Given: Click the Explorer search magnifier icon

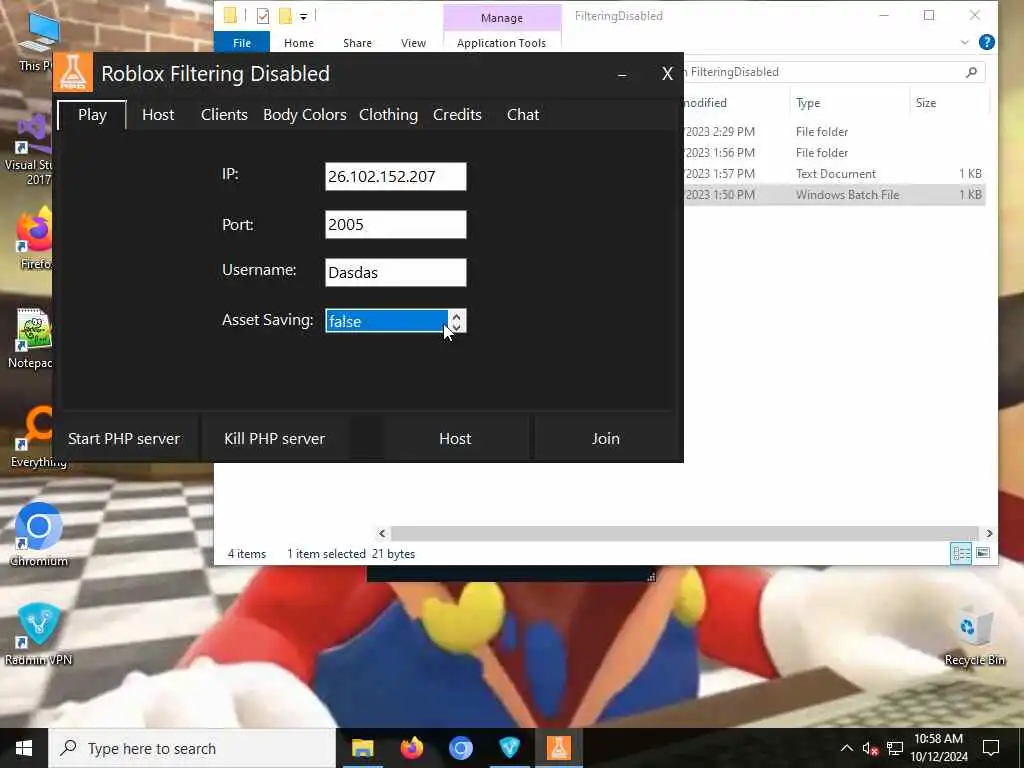Looking at the screenshot, I should pyautogui.click(x=971, y=72).
